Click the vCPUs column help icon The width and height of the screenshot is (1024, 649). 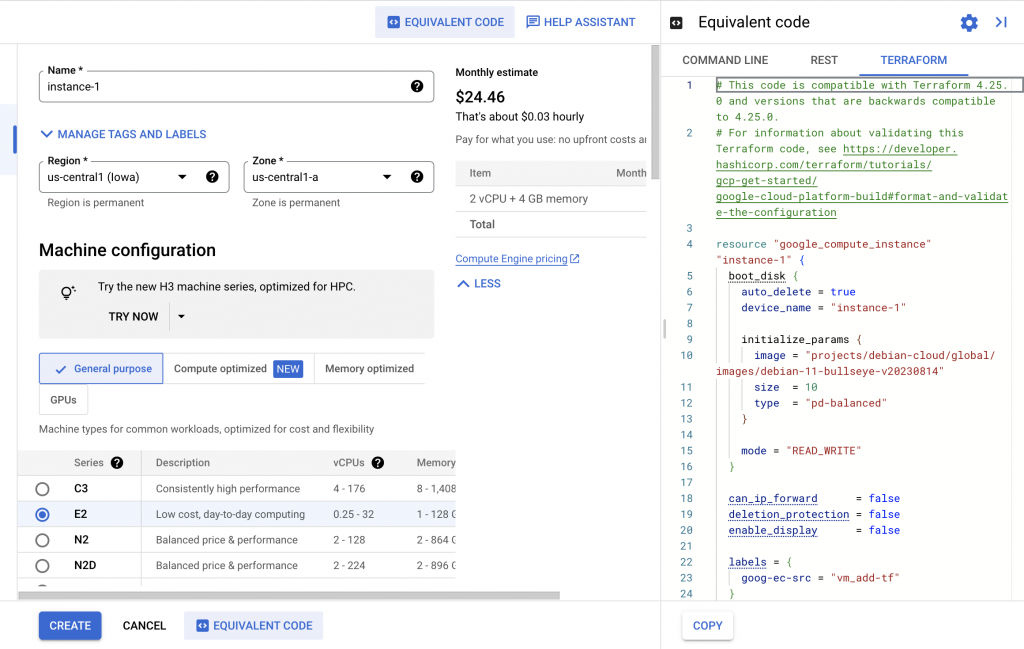point(377,463)
